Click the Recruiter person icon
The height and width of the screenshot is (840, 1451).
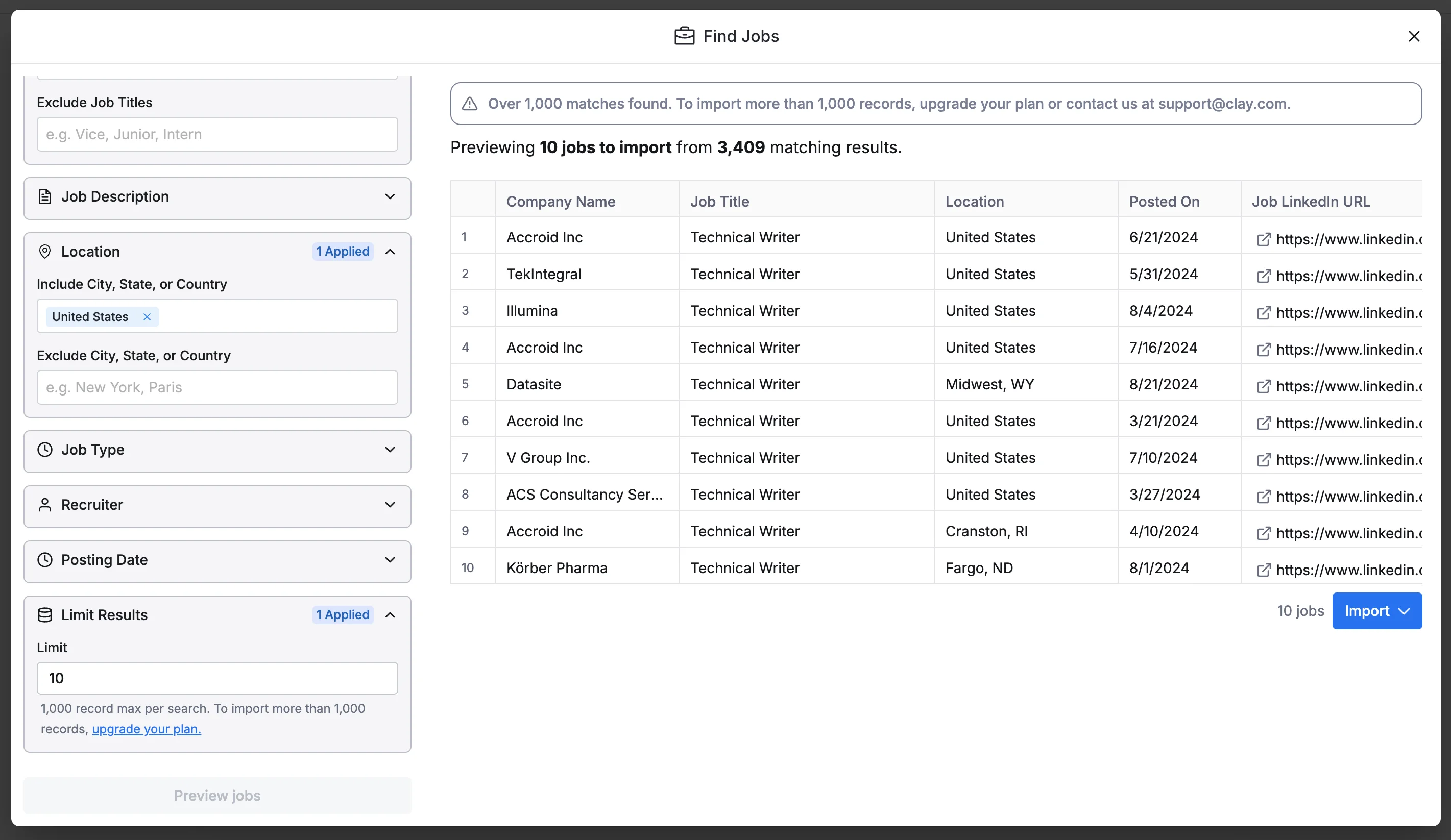point(45,505)
